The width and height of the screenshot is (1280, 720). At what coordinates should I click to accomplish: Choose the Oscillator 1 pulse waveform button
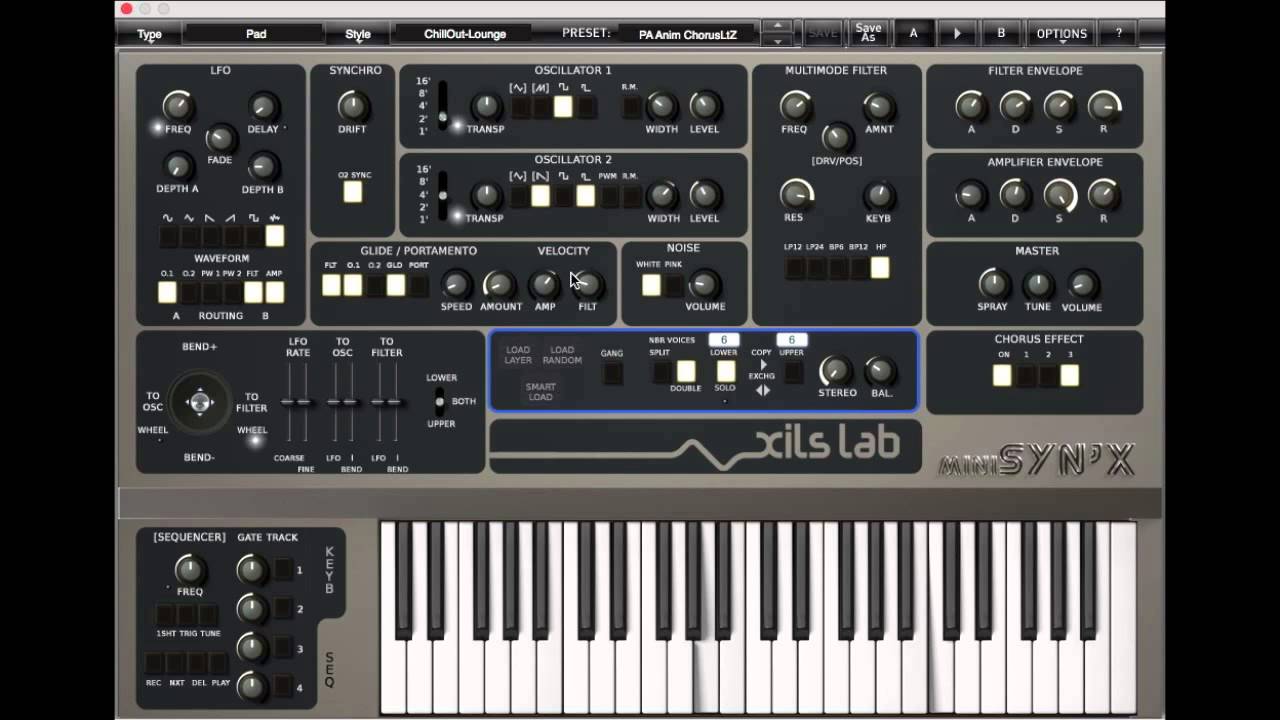click(x=585, y=107)
